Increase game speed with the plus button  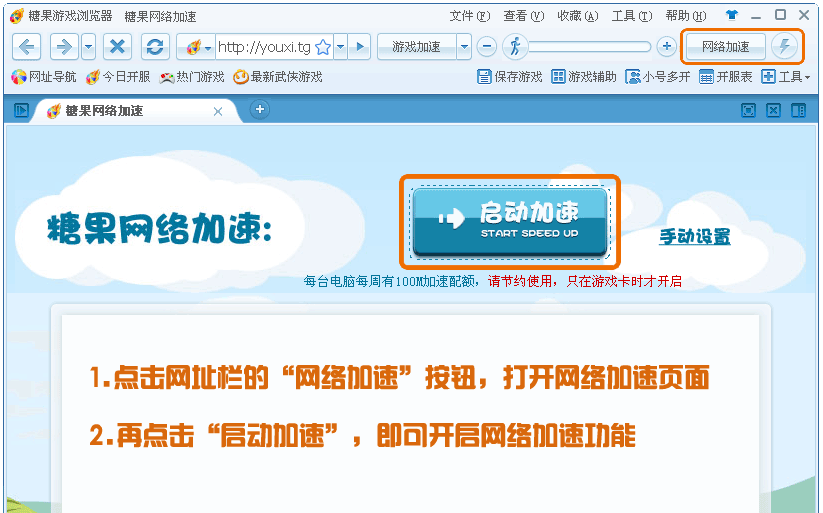pos(667,47)
